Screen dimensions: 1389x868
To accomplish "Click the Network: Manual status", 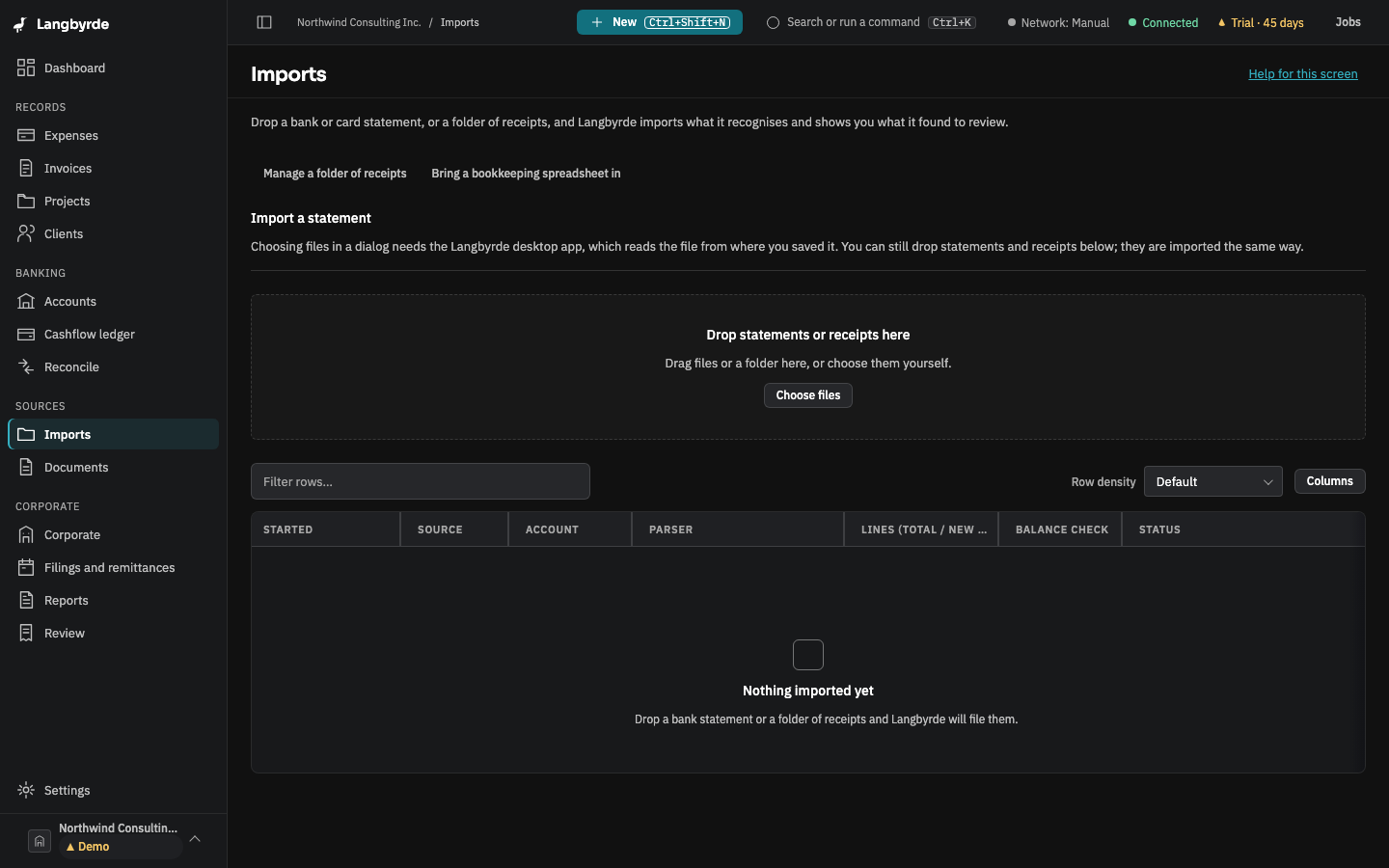I will 1058,22.
